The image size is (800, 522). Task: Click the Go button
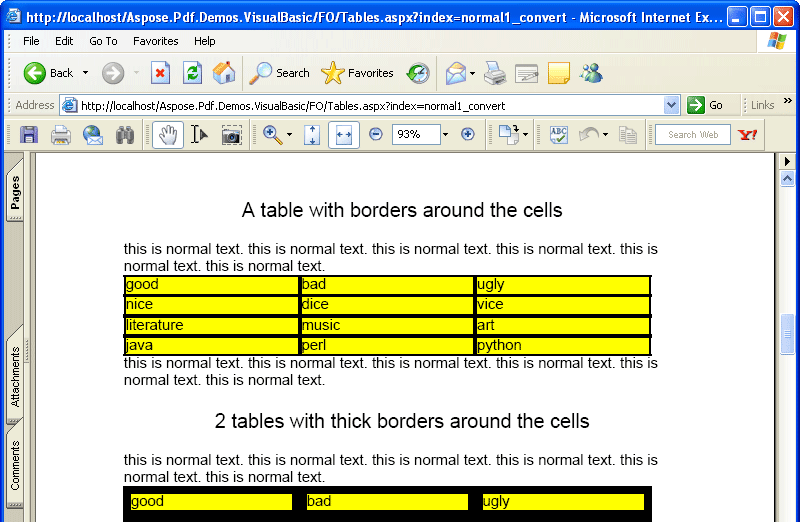706,105
